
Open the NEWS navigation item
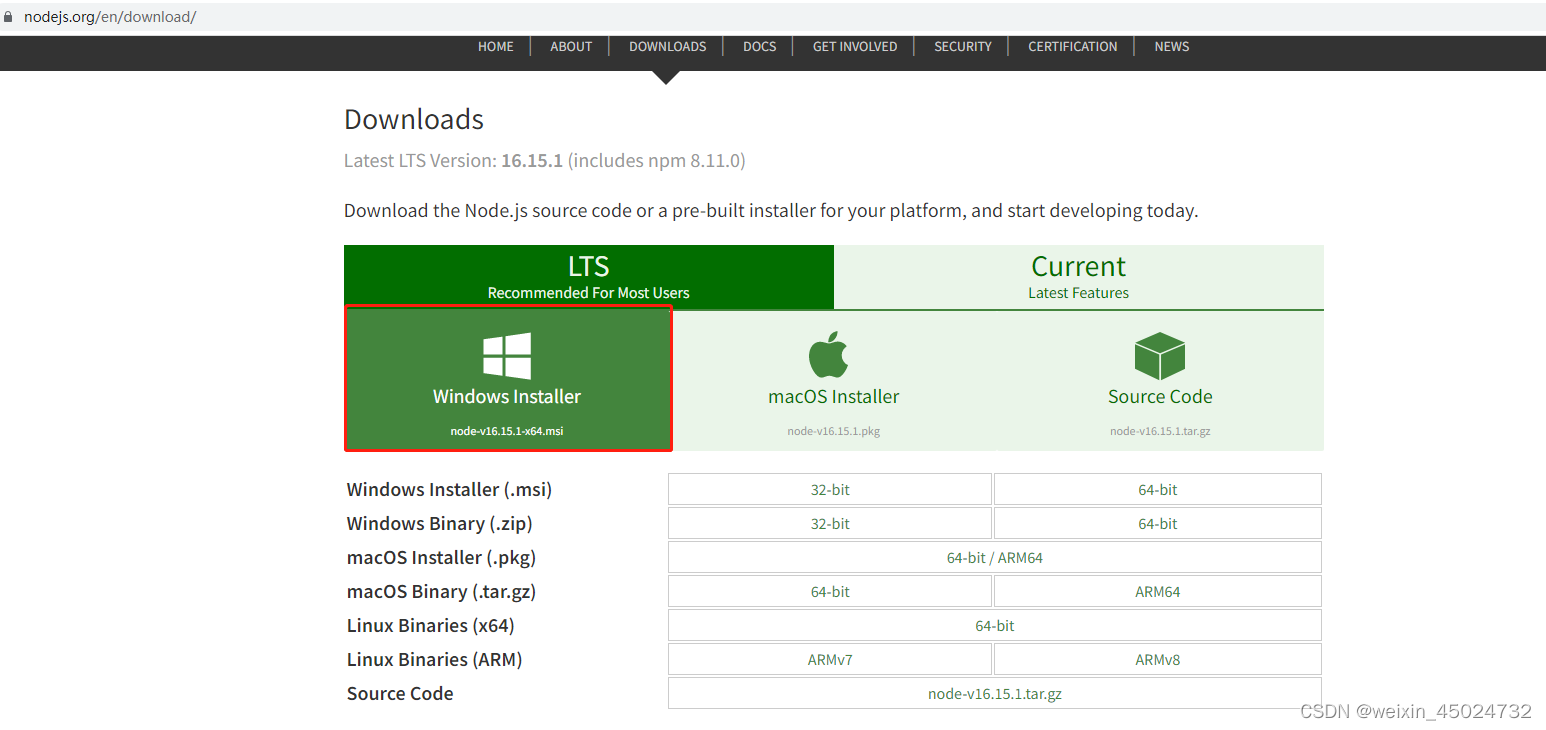[1172, 46]
